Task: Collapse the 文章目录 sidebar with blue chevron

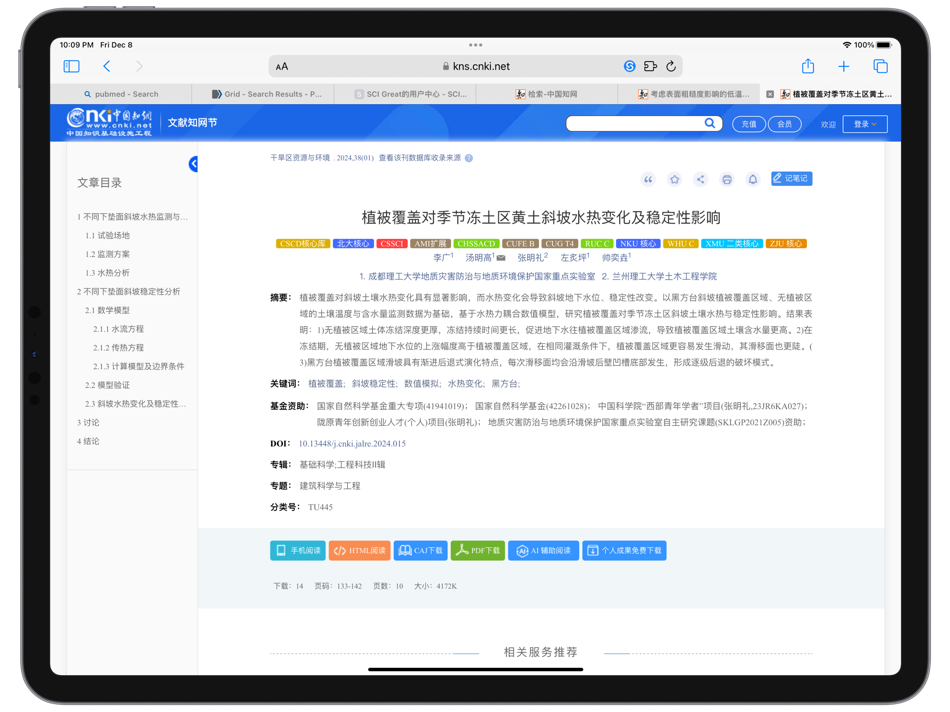Action: pyautogui.click(x=193, y=165)
